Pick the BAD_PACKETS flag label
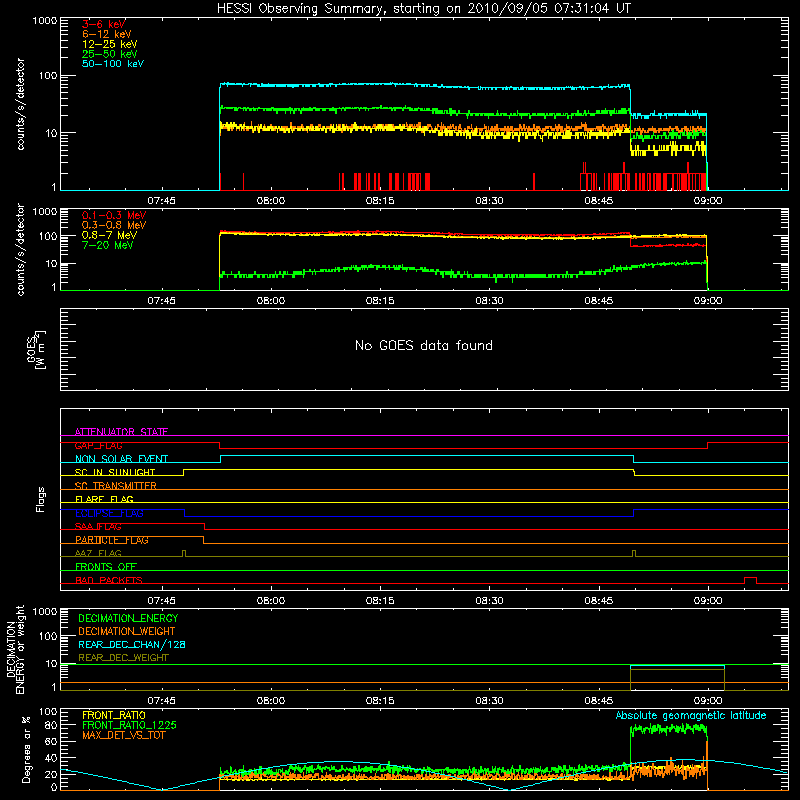The image size is (800, 800). (109, 580)
